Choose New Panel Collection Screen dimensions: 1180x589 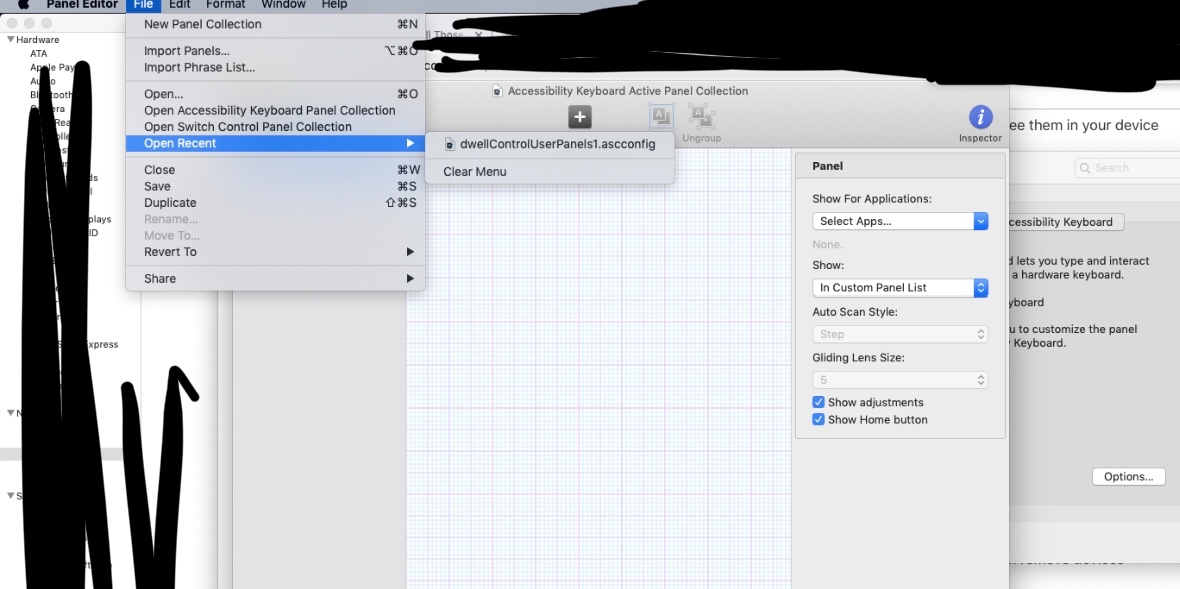pos(275,24)
